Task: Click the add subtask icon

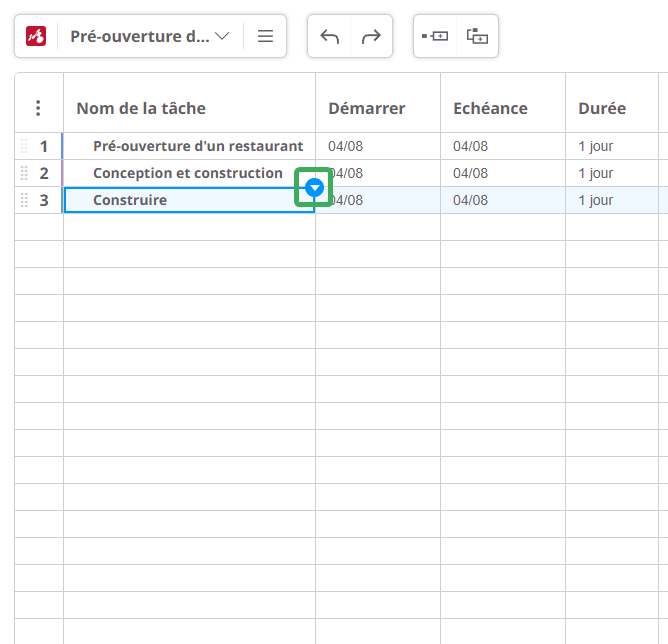Action: coord(477,36)
